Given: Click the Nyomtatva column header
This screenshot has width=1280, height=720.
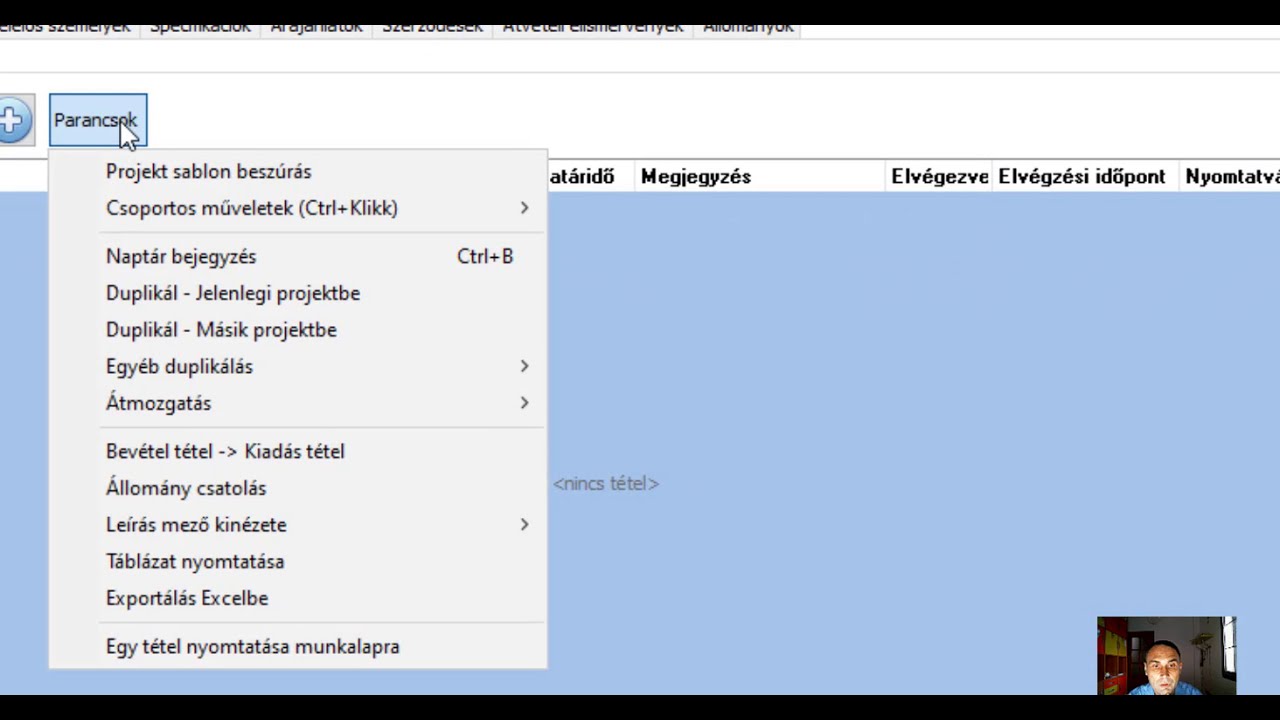Looking at the screenshot, I should (1232, 177).
